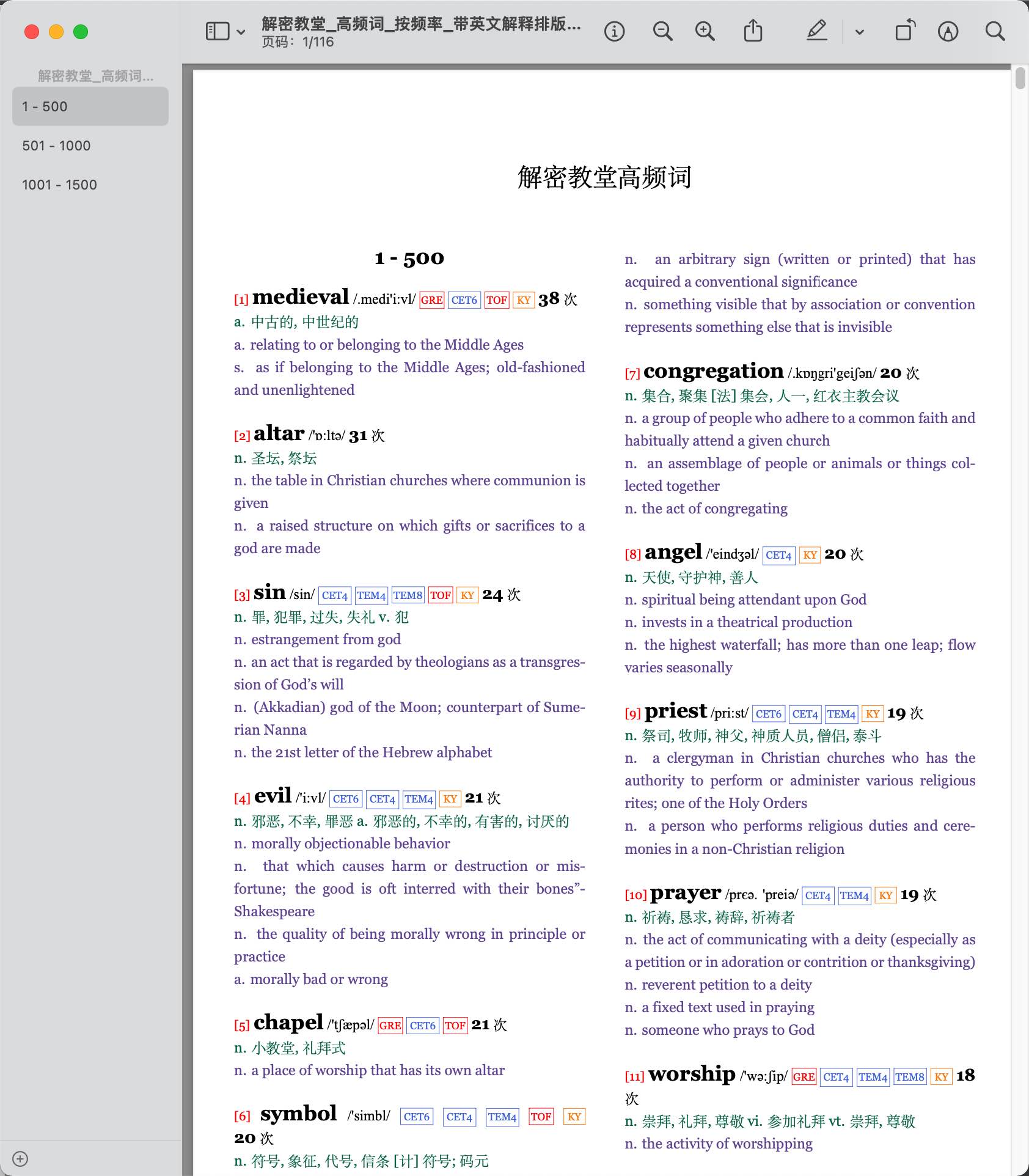Click 'the act of congregating' definition
1029x1176 pixels.
tap(714, 509)
